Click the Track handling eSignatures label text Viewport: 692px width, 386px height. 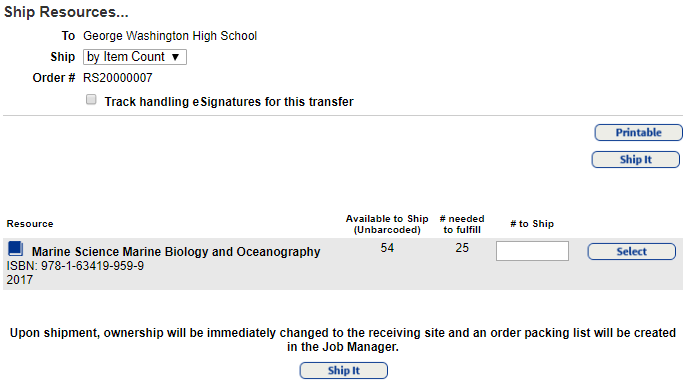[229, 102]
